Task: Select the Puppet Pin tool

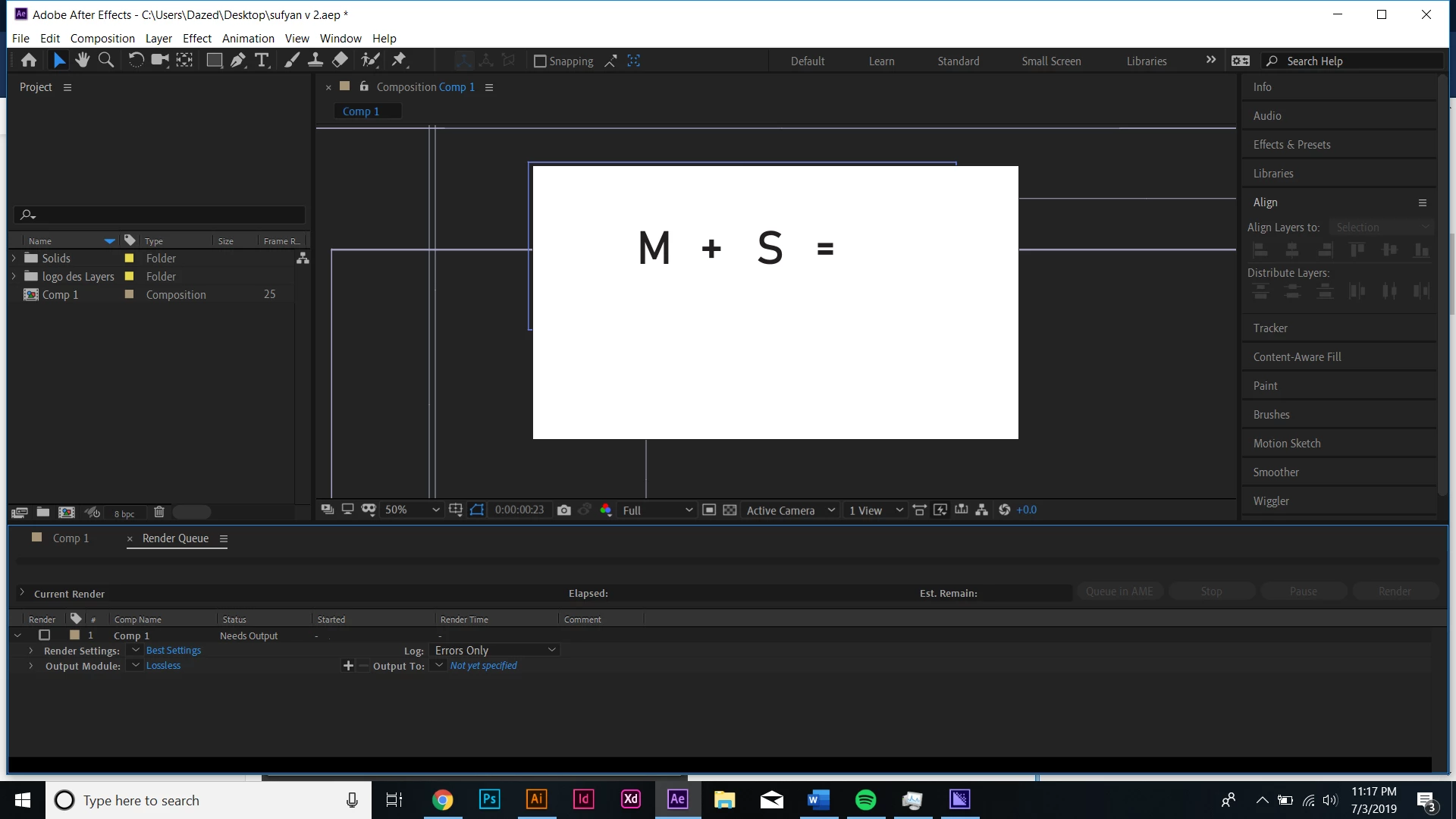Action: pyautogui.click(x=400, y=61)
